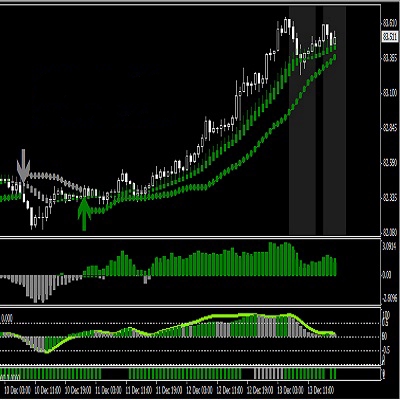The image size is (400, 400).
Task: Click the wider left gray shaded session zone
Action: point(302,120)
